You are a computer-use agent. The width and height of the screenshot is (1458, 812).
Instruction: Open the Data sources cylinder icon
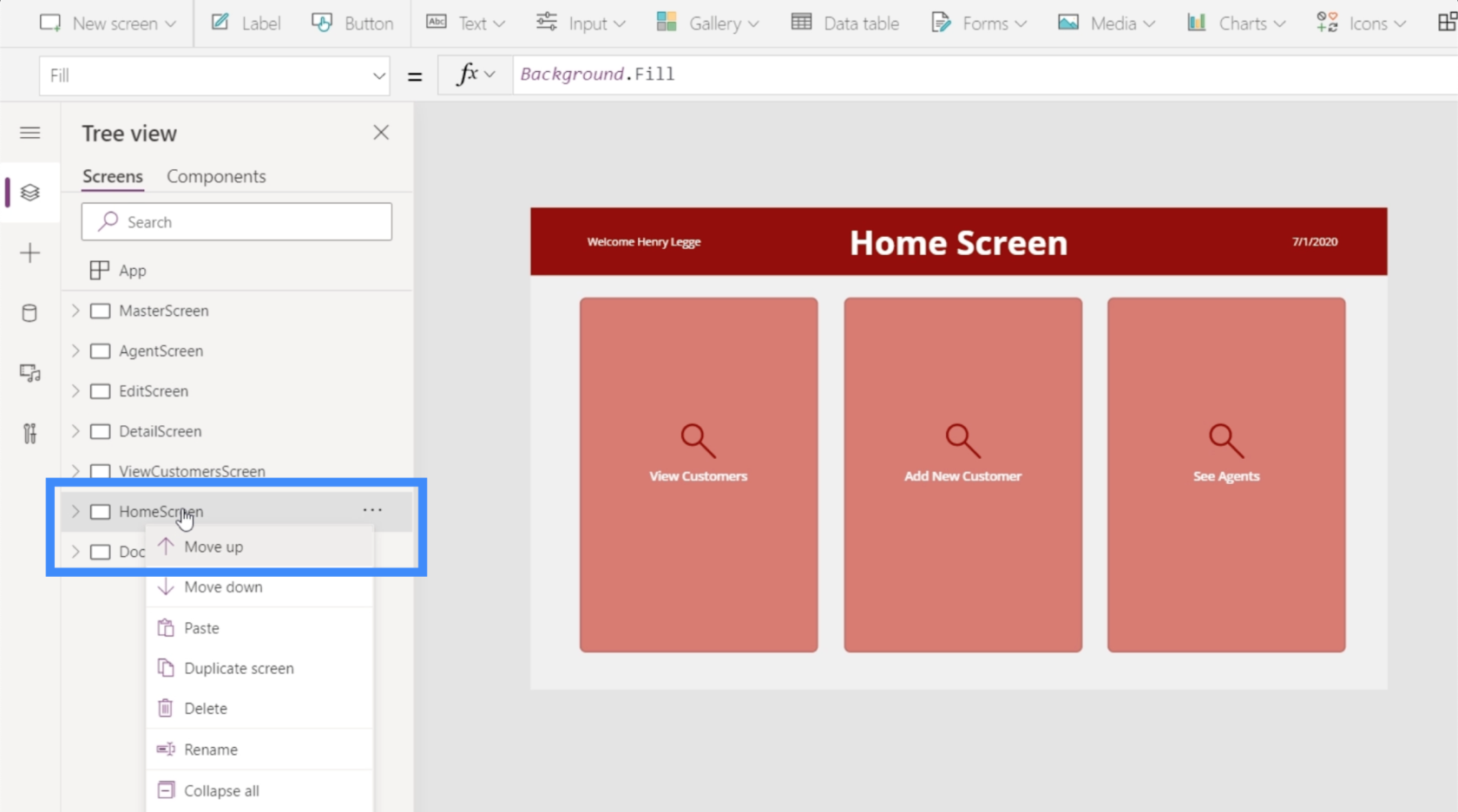(x=30, y=313)
